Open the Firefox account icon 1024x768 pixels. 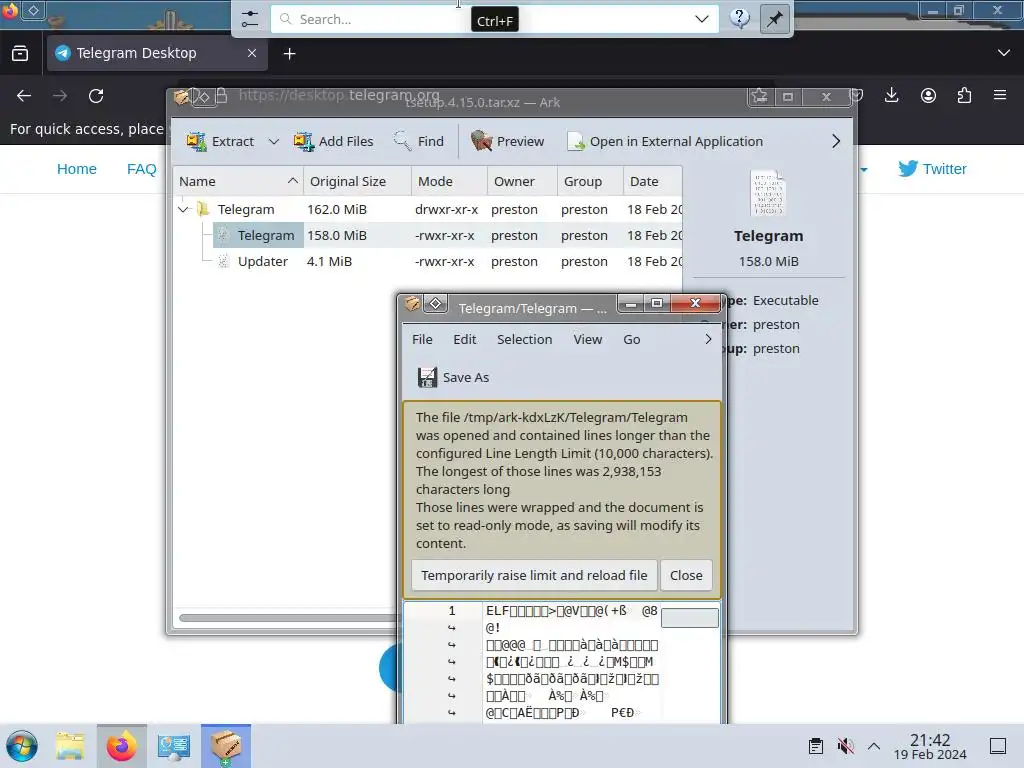pos(928,96)
